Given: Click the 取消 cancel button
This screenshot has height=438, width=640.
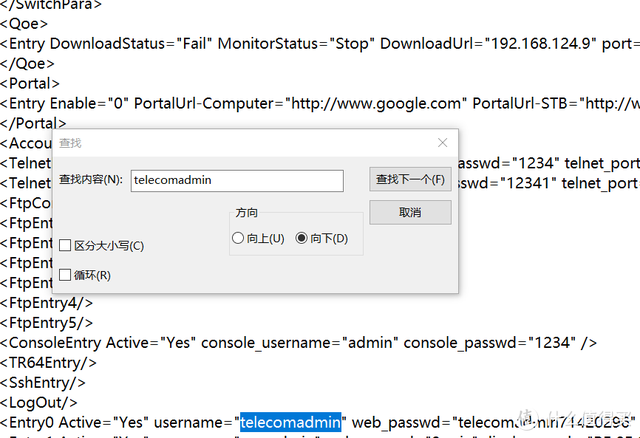Looking at the screenshot, I should tap(410, 213).
